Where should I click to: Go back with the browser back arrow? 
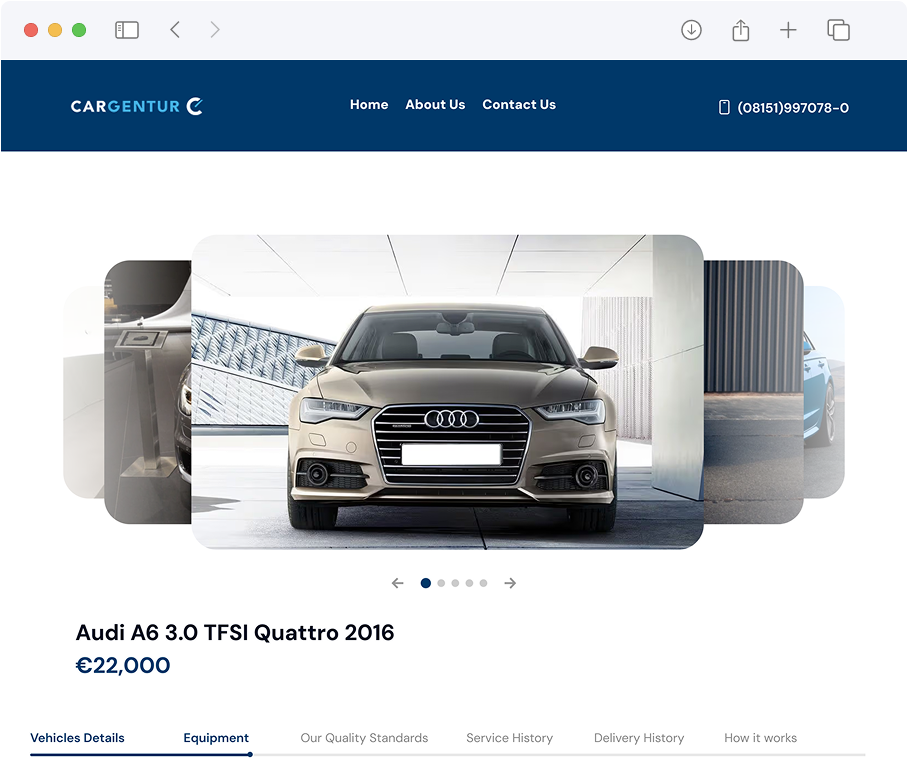coord(175,30)
